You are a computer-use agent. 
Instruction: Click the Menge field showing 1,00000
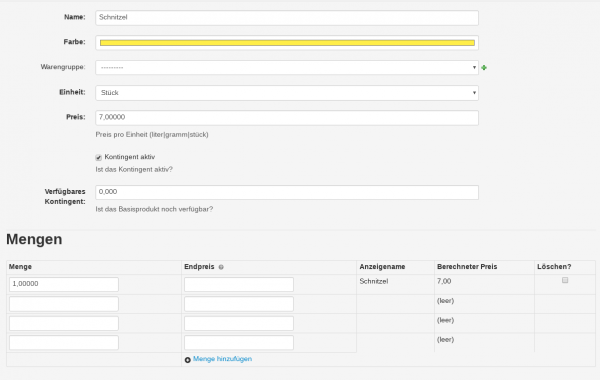click(x=64, y=284)
